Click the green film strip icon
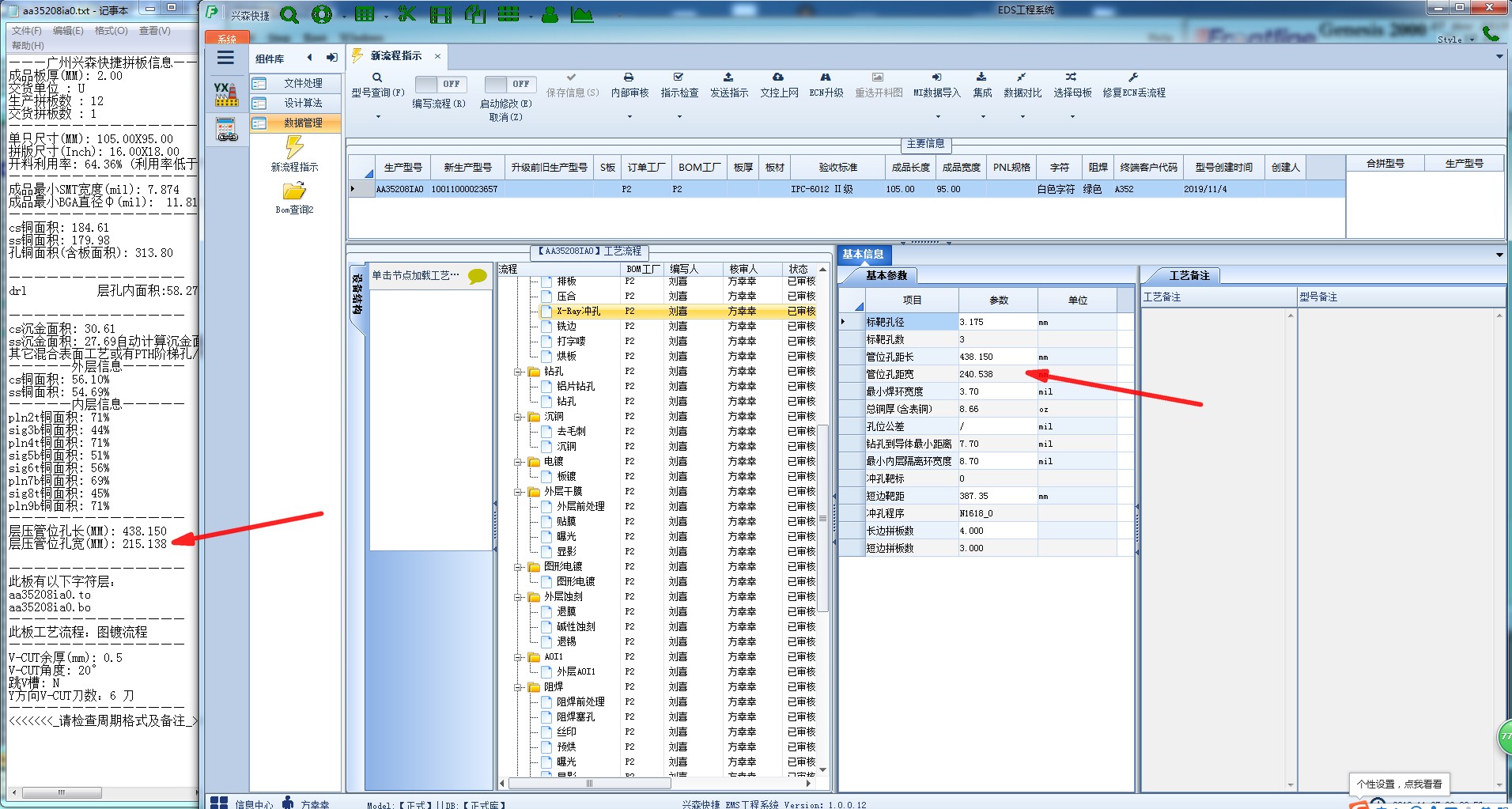Screen dimensions: 1512x809 [441, 14]
